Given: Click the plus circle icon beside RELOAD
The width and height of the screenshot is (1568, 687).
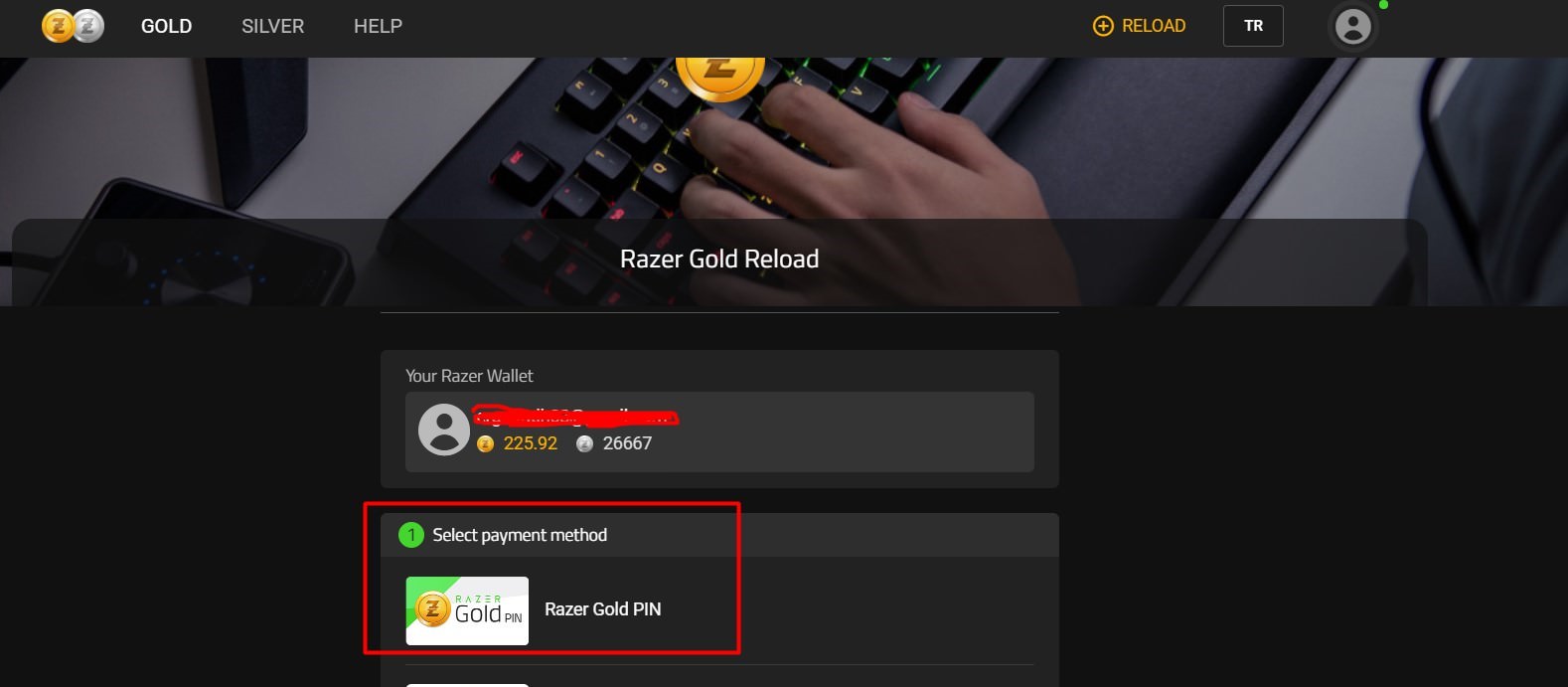Looking at the screenshot, I should [x=1103, y=26].
